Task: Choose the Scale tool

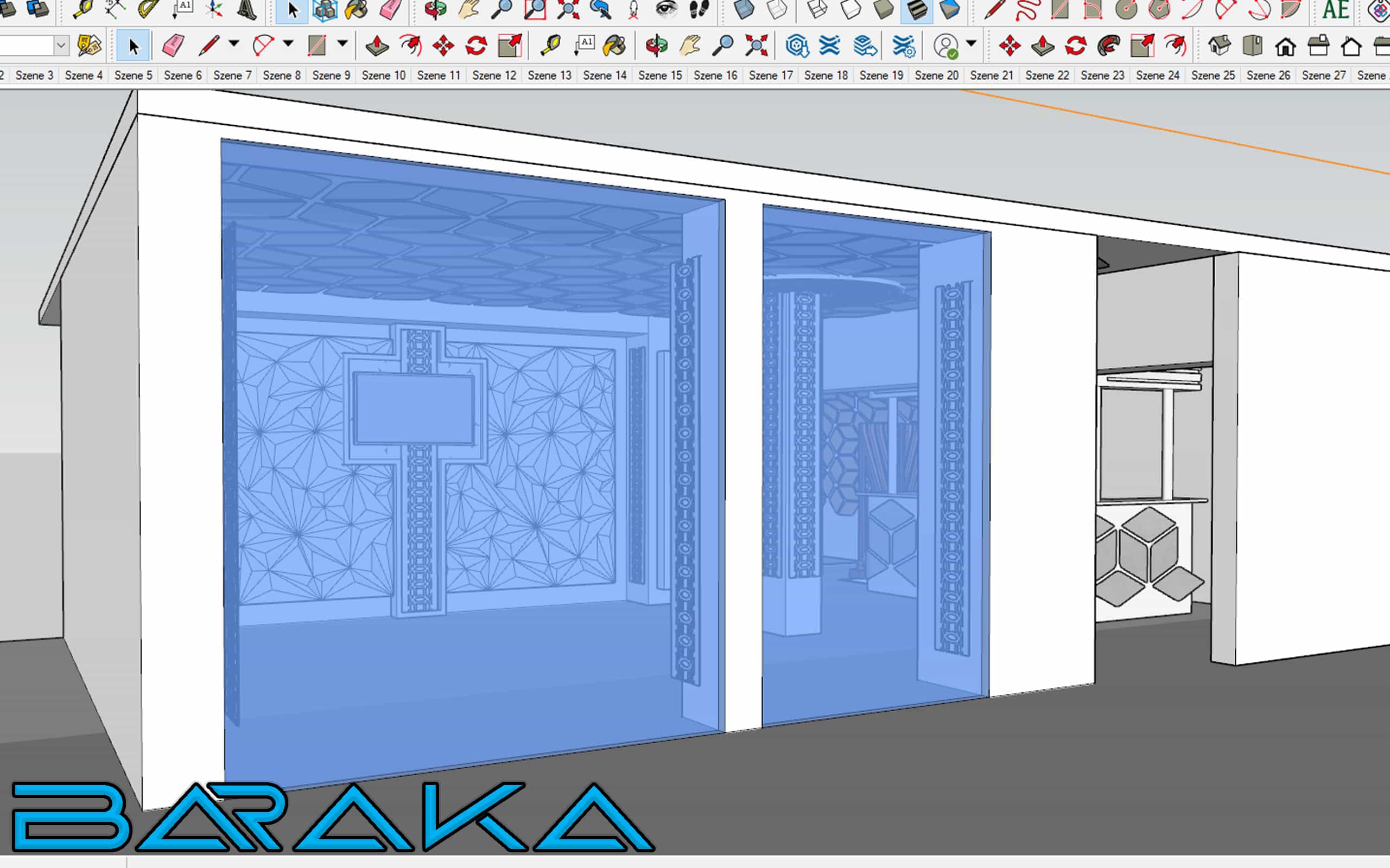Action: tap(510, 46)
